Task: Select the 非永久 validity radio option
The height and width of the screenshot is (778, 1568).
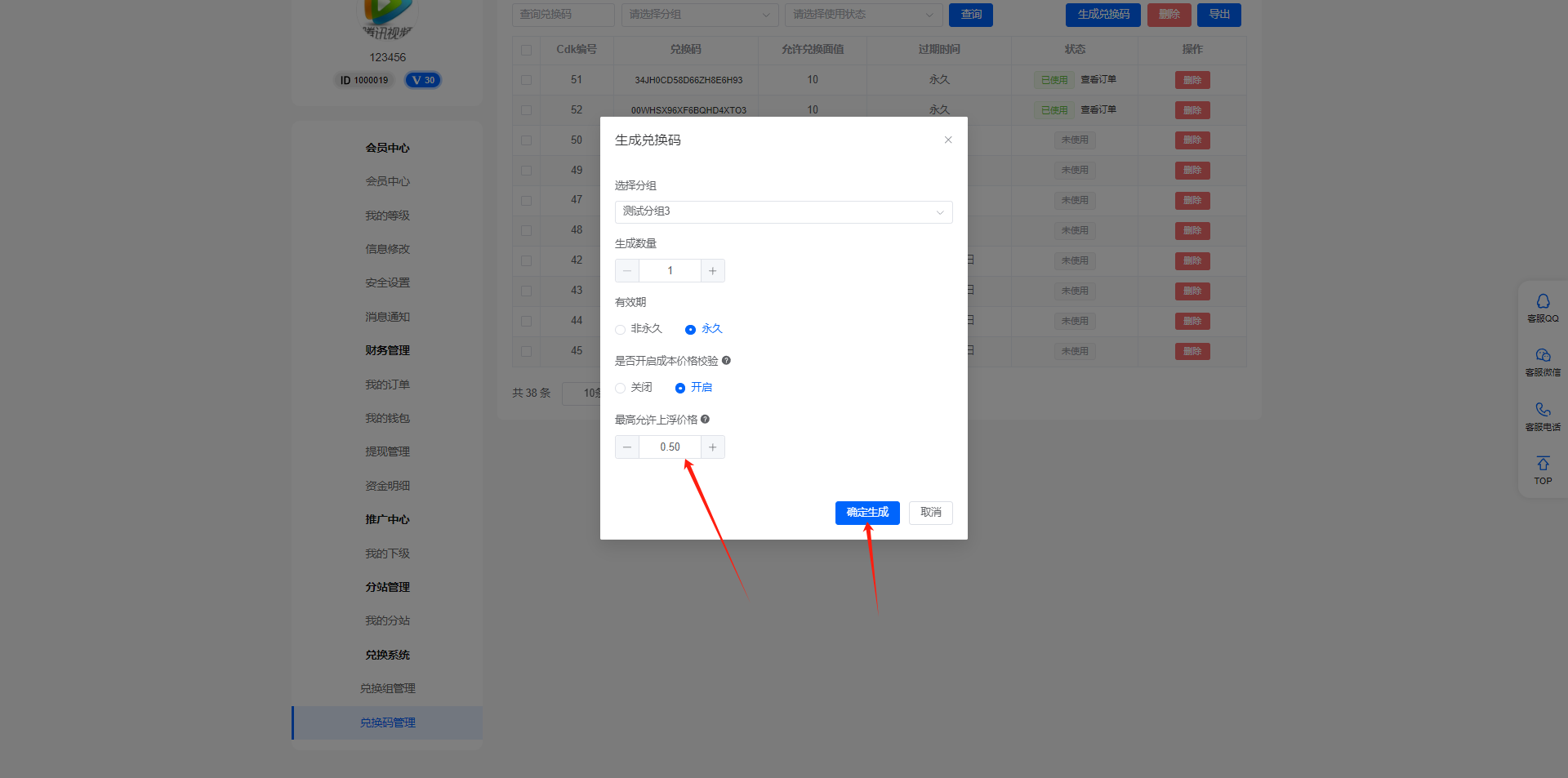Action: click(x=621, y=329)
